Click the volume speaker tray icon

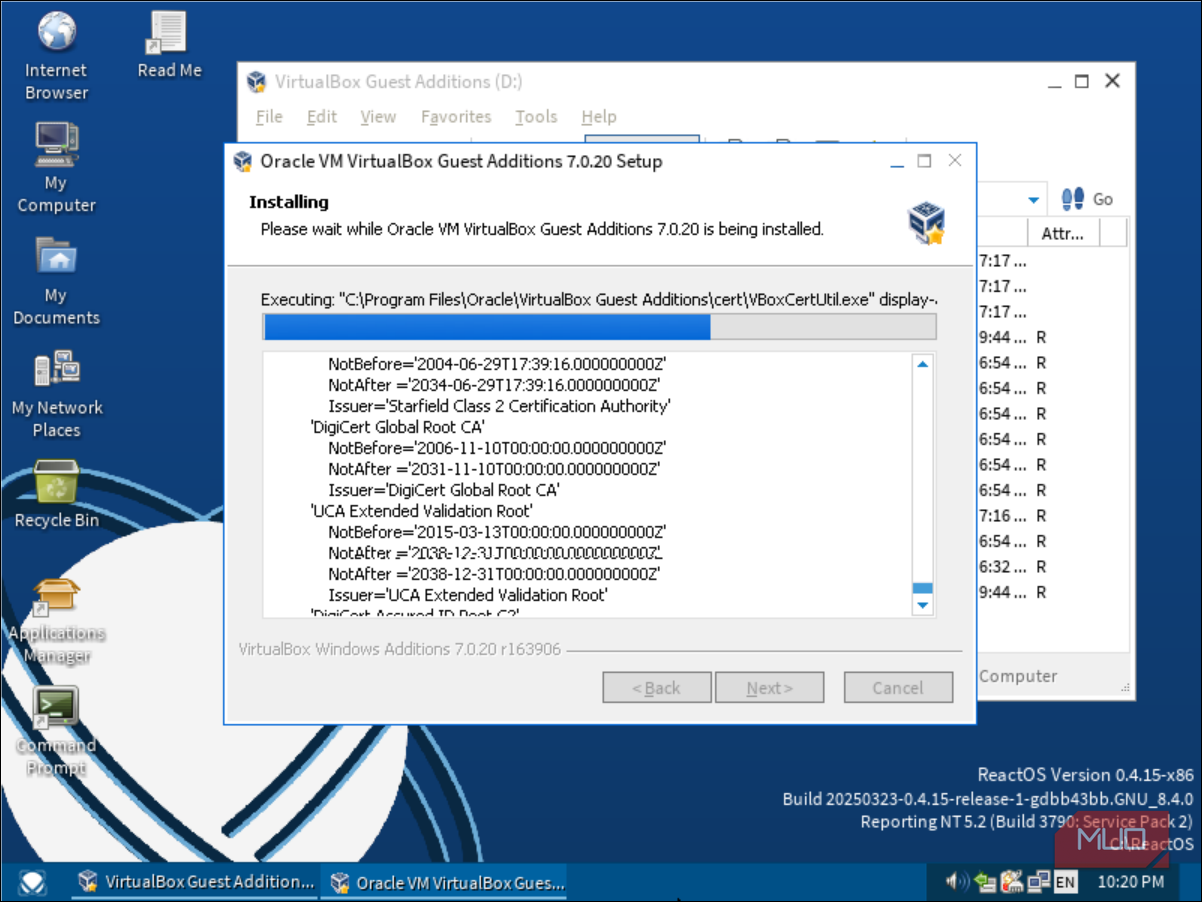[x=956, y=881]
